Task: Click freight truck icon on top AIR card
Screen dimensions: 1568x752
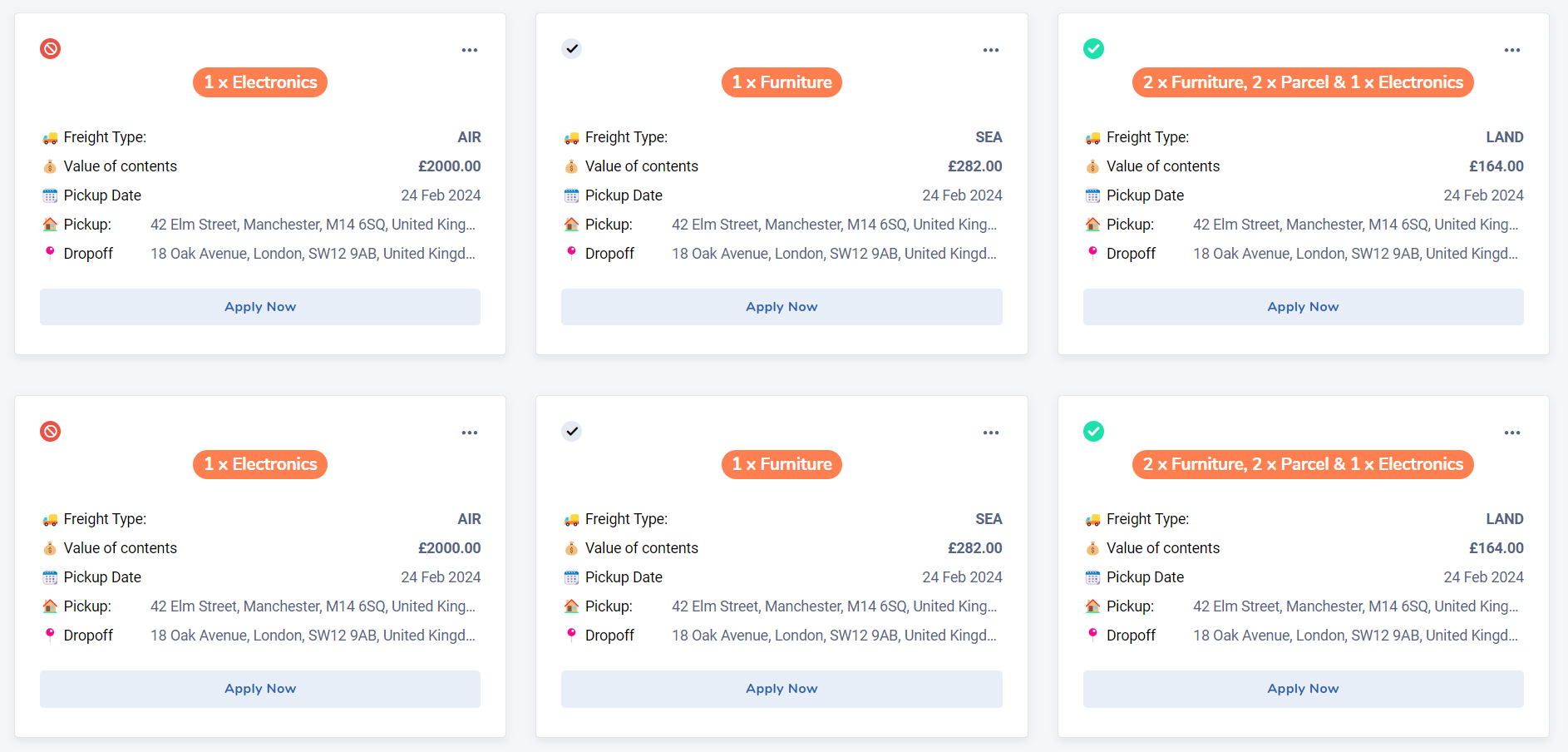Action: pyautogui.click(x=50, y=138)
